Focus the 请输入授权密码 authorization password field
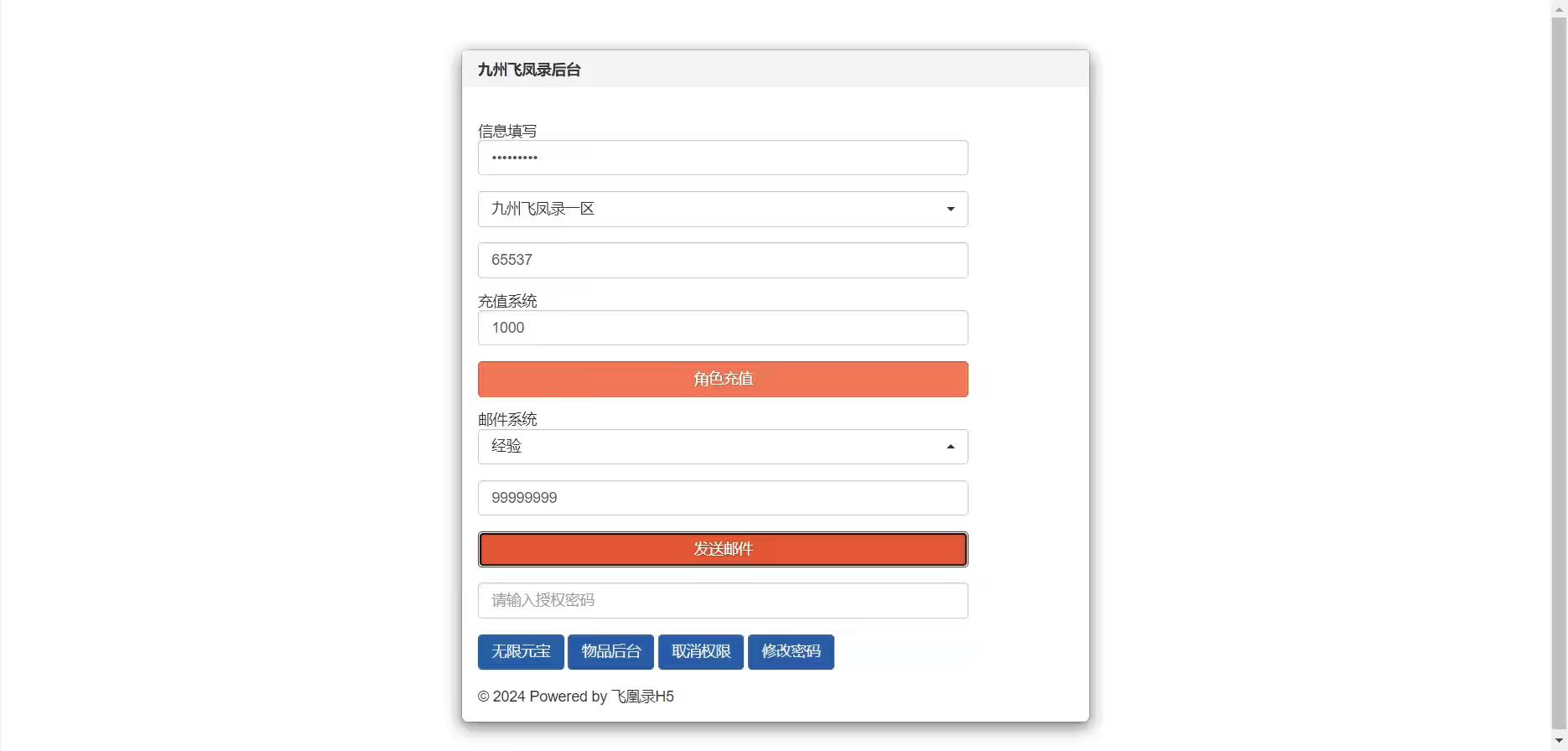 pos(722,600)
